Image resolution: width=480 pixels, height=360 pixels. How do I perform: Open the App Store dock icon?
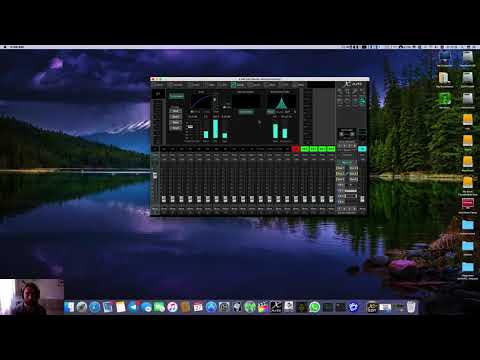pos(211,307)
